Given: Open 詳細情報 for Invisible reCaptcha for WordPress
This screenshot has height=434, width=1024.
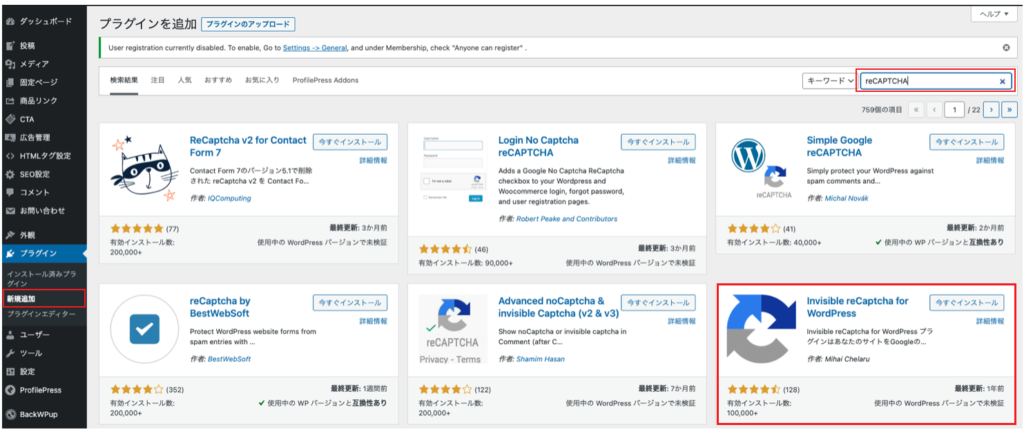Looking at the screenshot, I should pyautogui.click(x=990, y=321).
